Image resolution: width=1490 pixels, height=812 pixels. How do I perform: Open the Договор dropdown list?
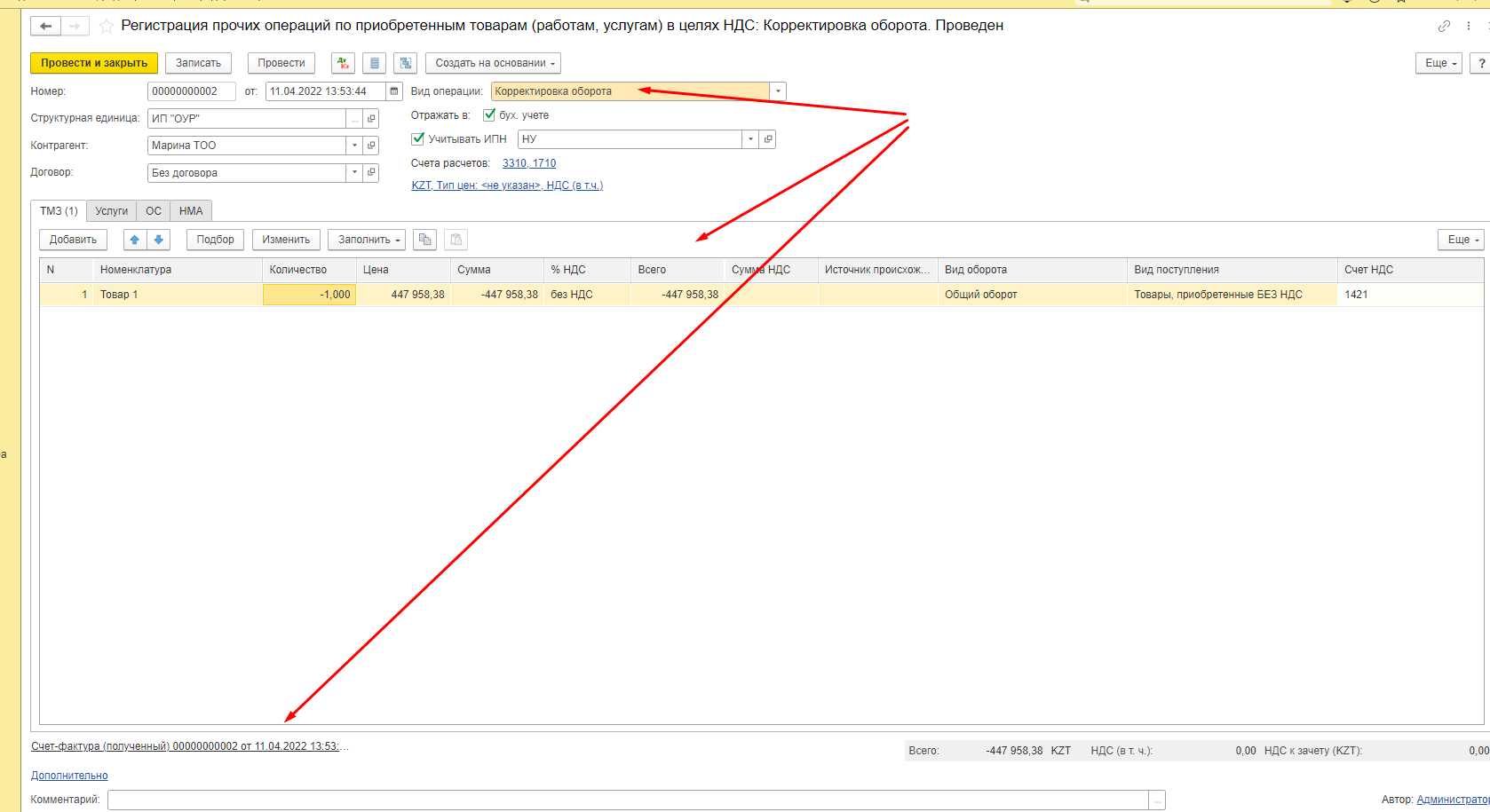tap(354, 173)
